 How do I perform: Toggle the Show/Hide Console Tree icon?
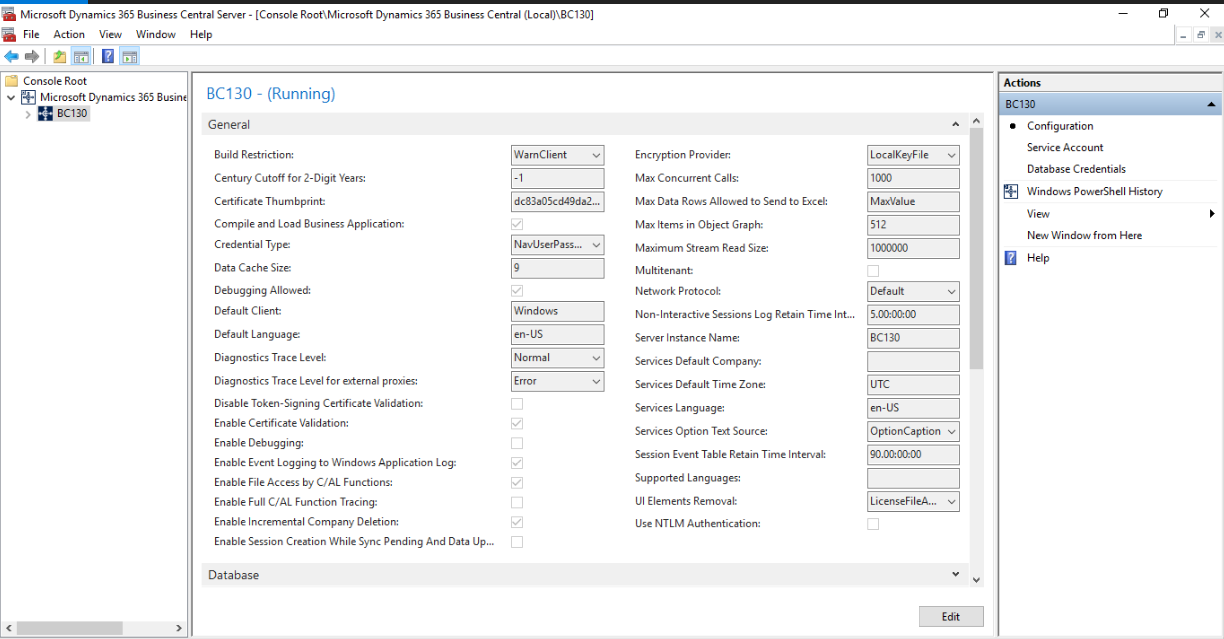tap(81, 57)
